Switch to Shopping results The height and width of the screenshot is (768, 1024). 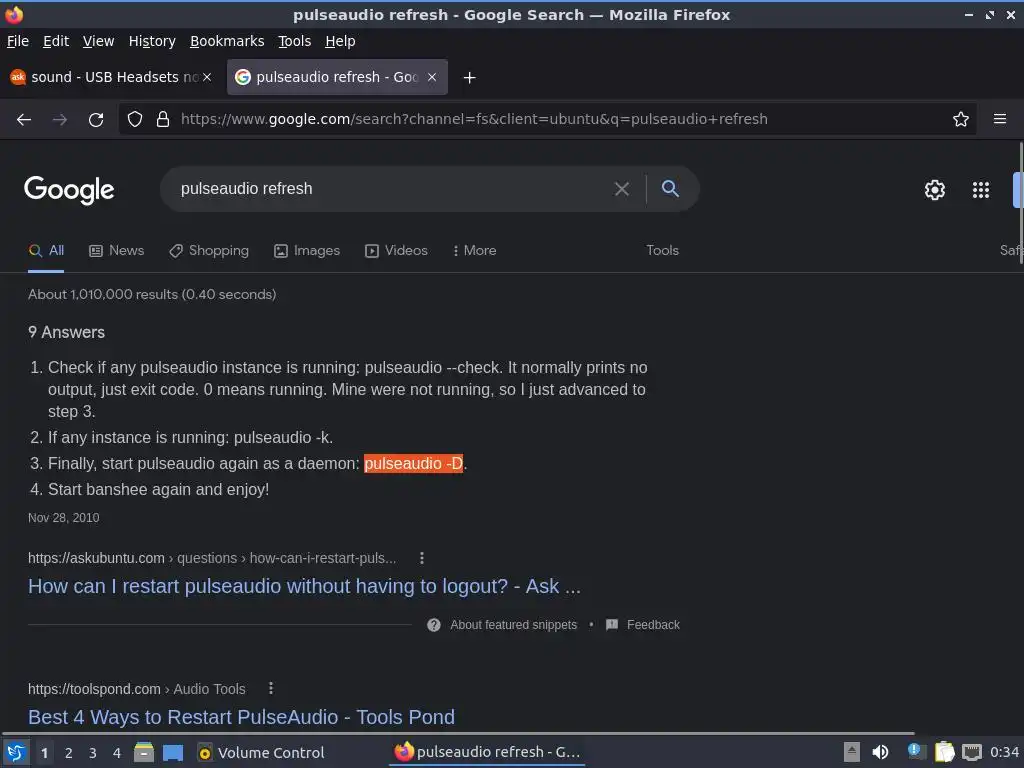click(209, 251)
